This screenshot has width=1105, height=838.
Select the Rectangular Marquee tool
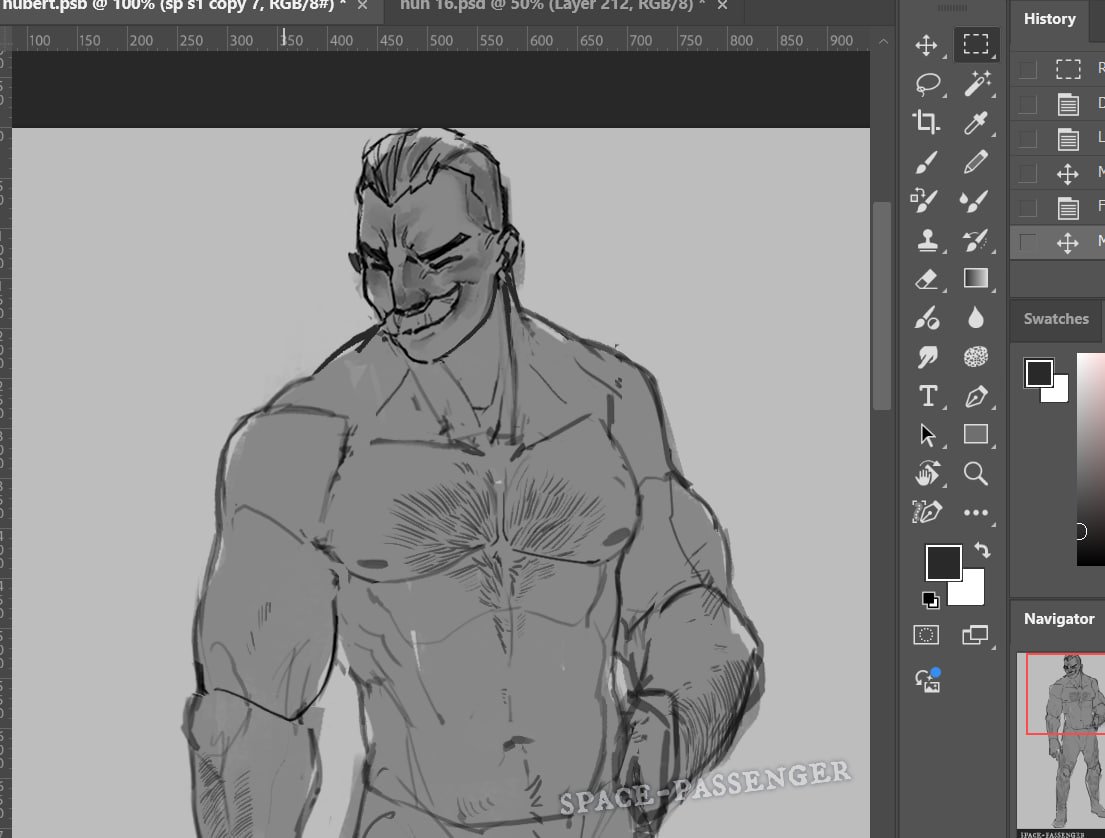pyautogui.click(x=975, y=45)
